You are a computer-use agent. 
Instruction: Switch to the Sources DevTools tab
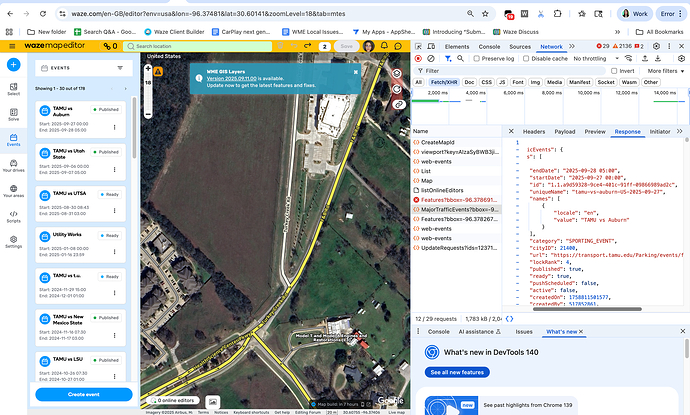pos(520,47)
